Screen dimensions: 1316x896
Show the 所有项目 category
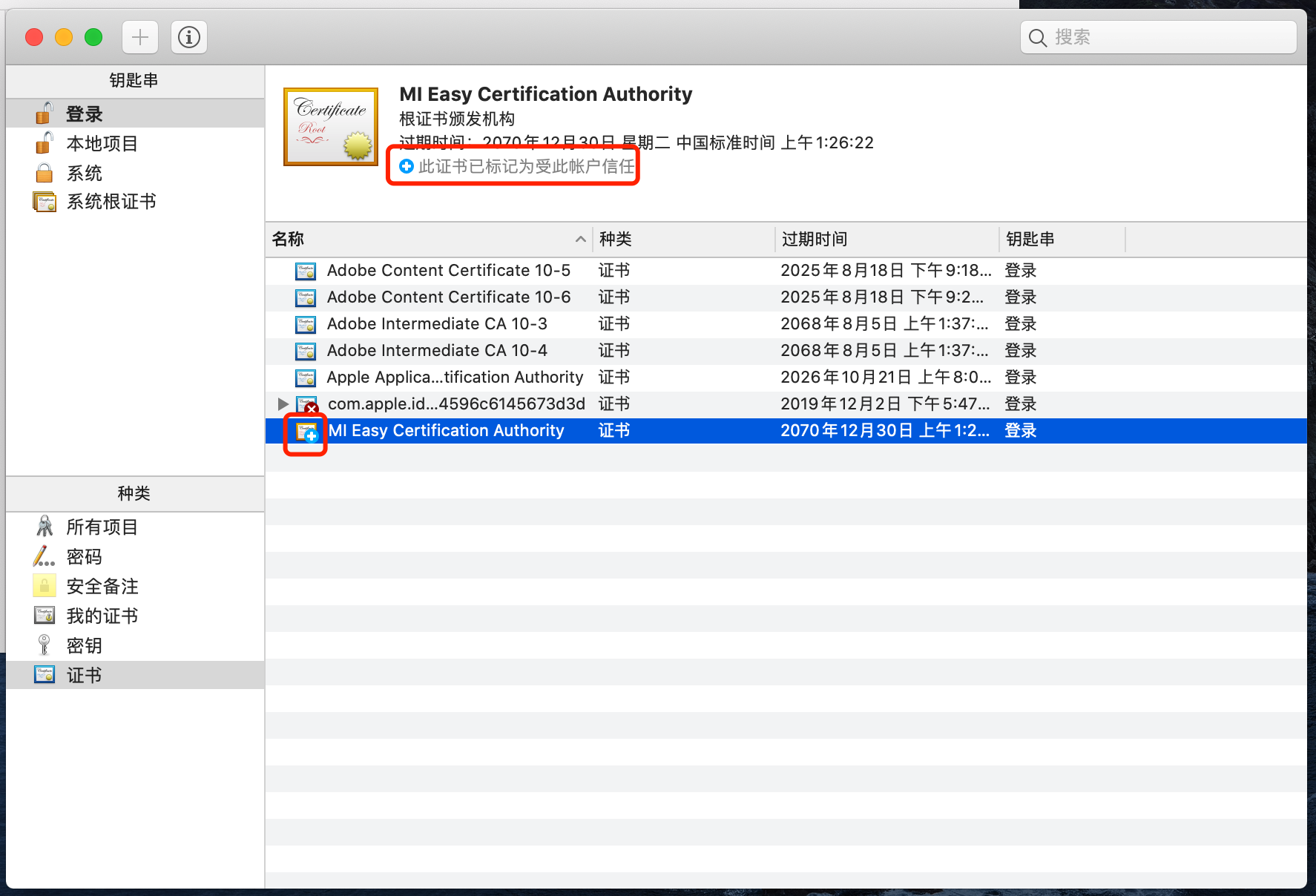135,527
